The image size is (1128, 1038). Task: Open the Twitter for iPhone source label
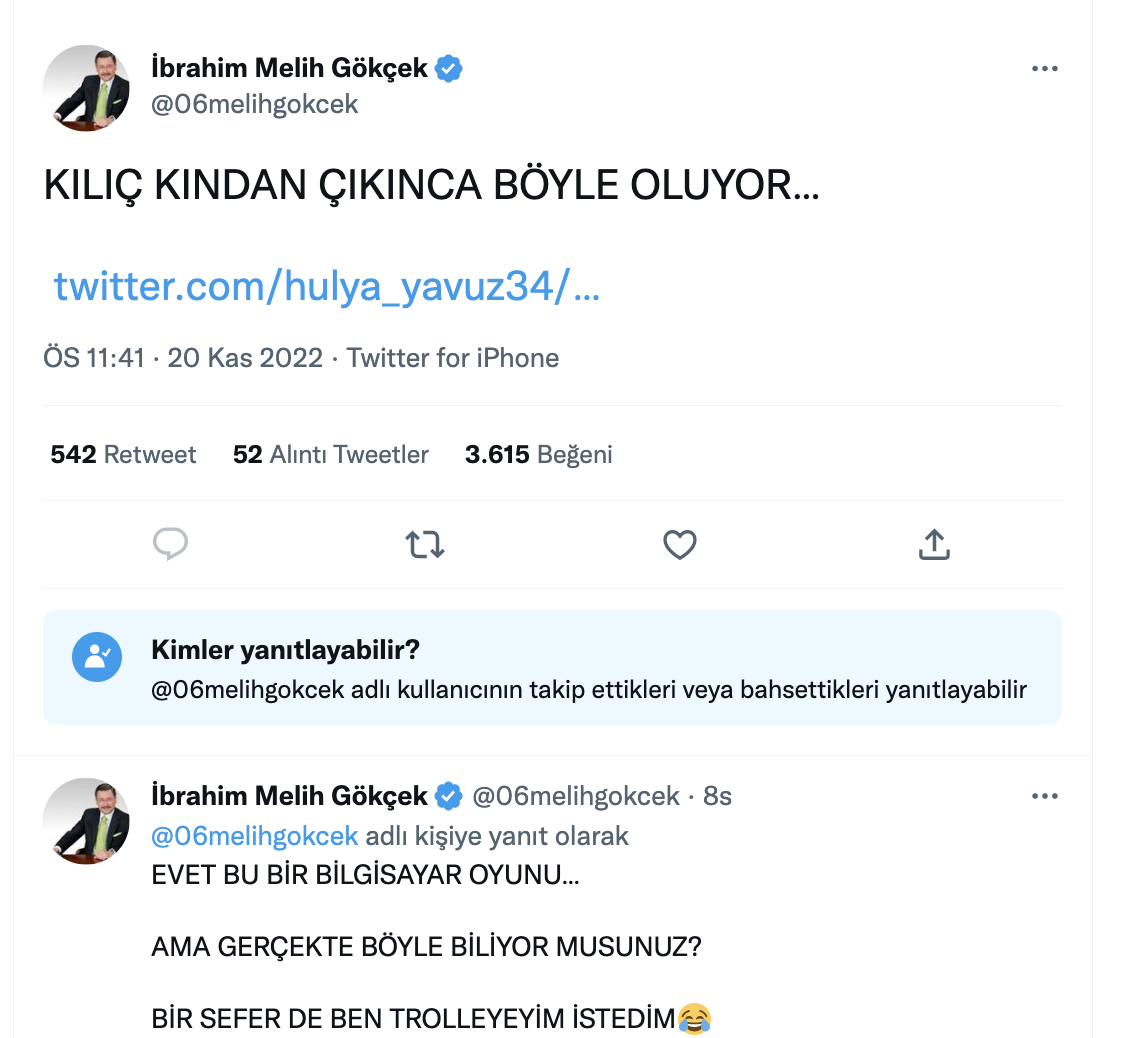pos(453,357)
